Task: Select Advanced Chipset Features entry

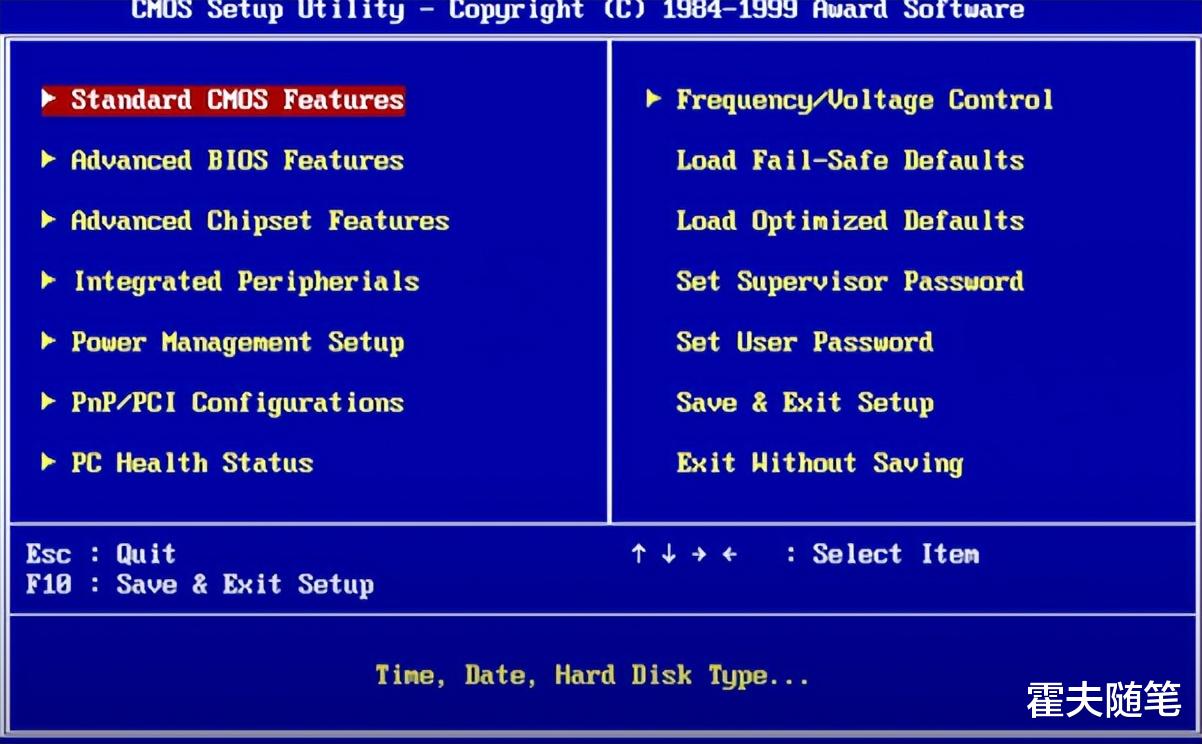Action: [x=260, y=221]
